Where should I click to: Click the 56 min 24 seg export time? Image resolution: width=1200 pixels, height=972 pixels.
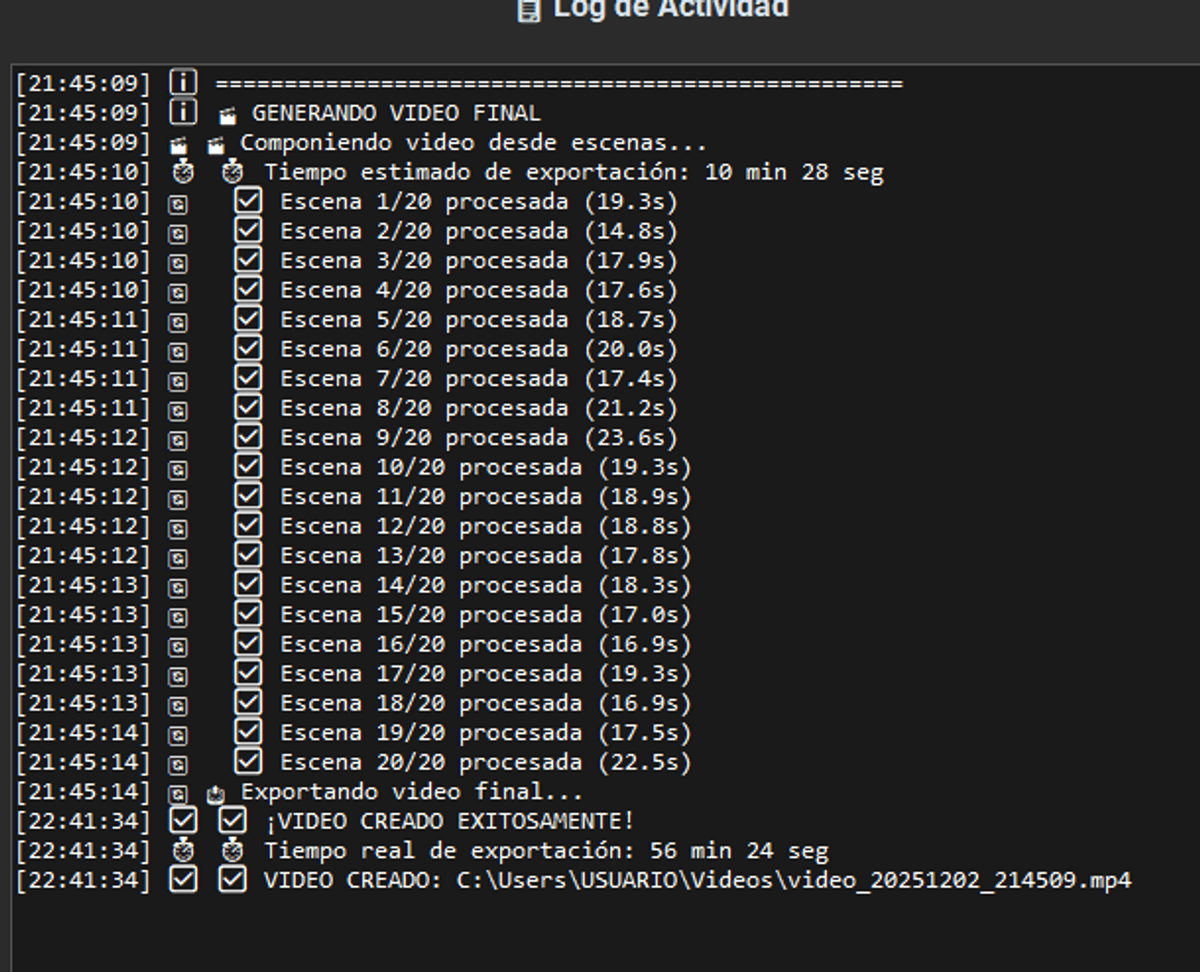click(x=738, y=851)
